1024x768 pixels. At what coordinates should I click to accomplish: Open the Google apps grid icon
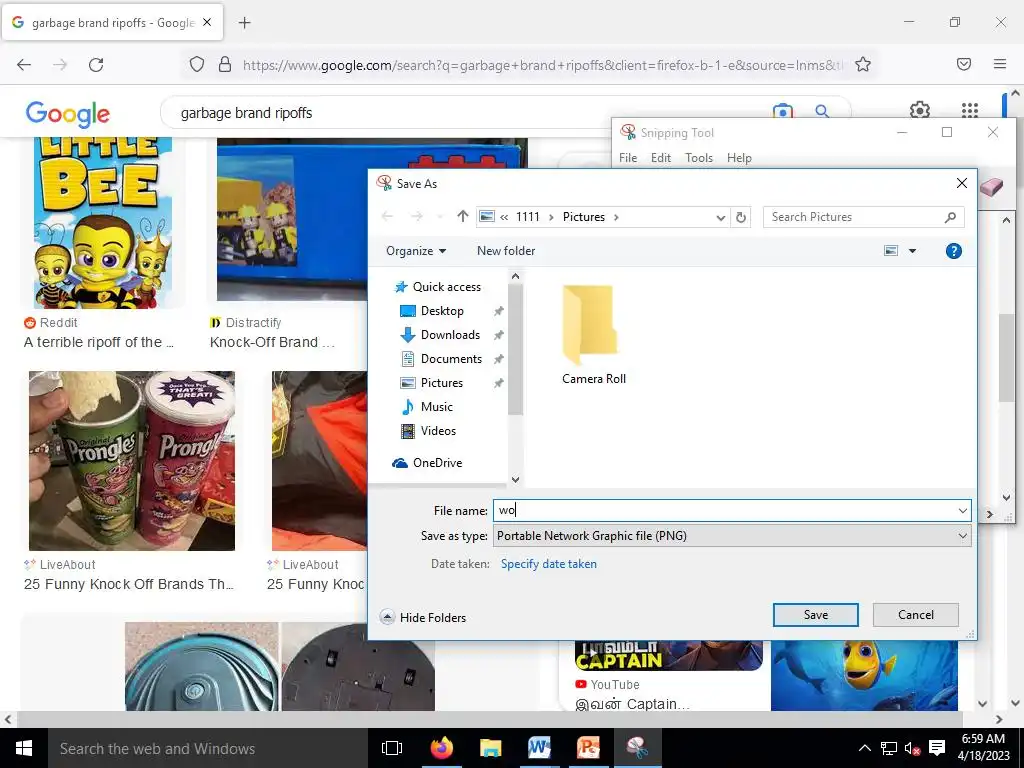click(x=970, y=110)
